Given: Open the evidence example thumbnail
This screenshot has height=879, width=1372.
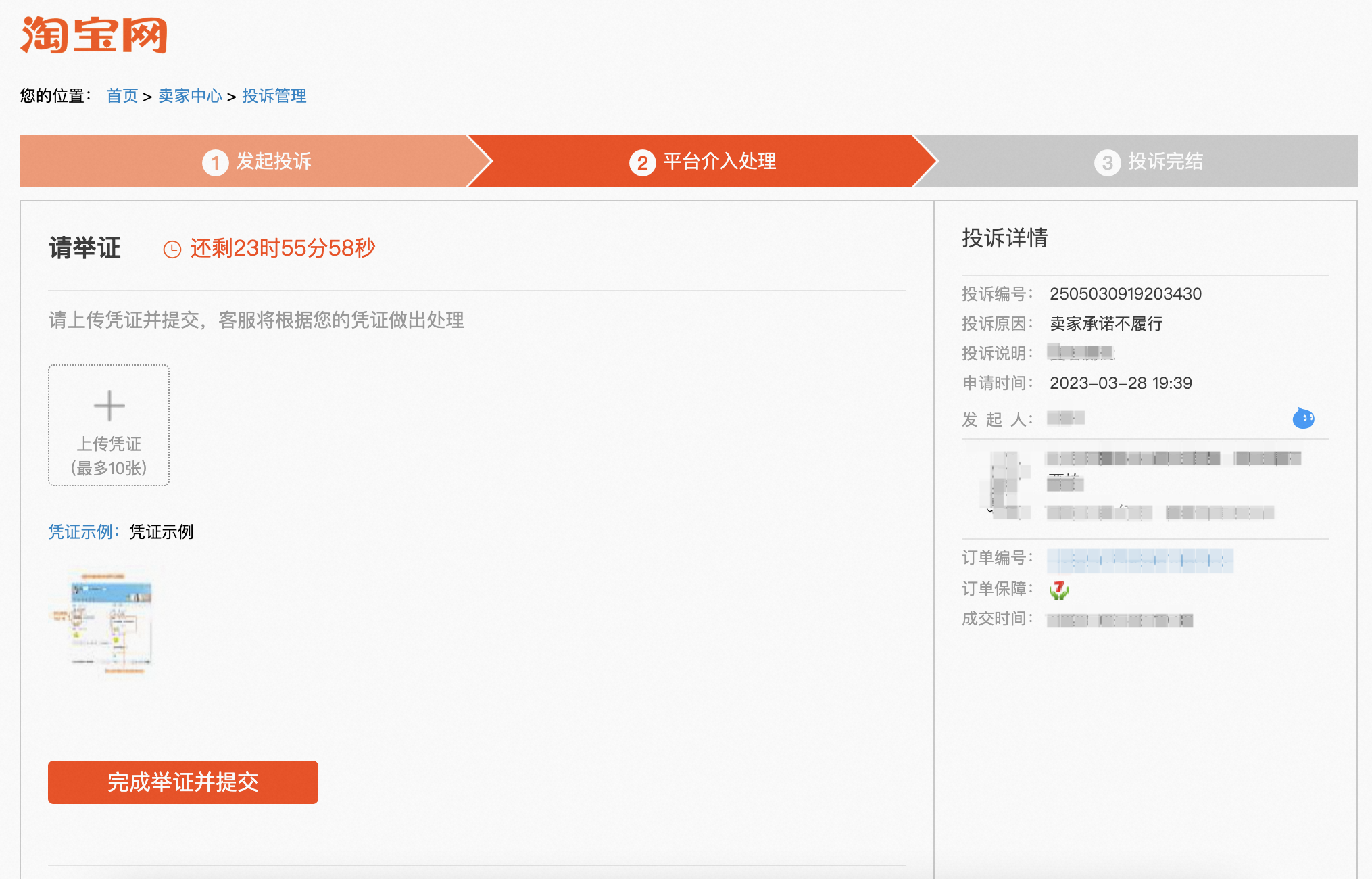Looking at the screenshot, I should [x=109, y=622].
